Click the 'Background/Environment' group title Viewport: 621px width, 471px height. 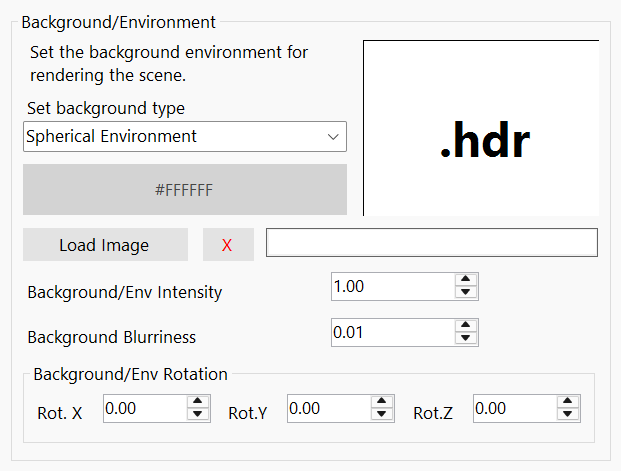(118, 23)
